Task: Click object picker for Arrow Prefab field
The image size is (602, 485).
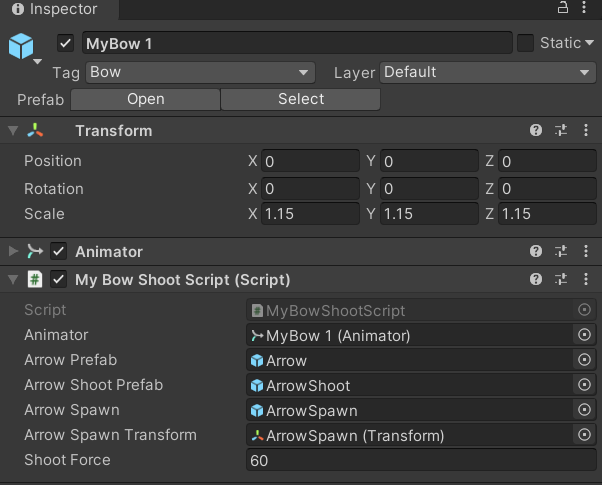Action: coord(585,360)
